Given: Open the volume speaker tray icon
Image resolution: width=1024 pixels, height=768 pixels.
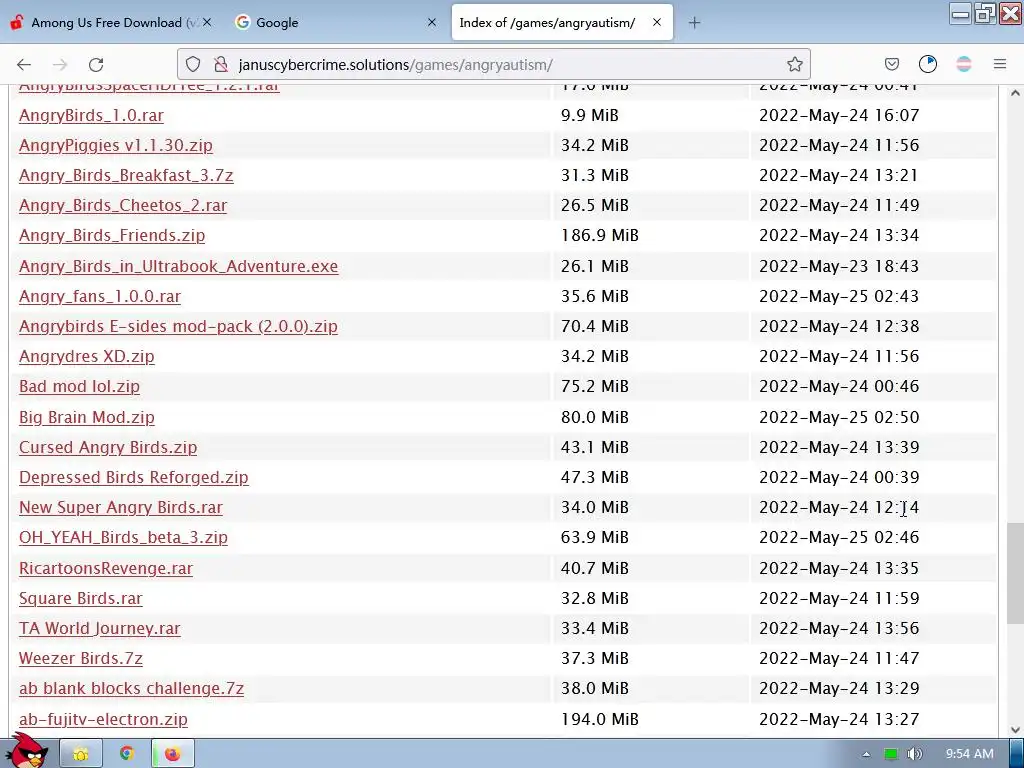Looking at the screenshot, I should coord(915,754).
